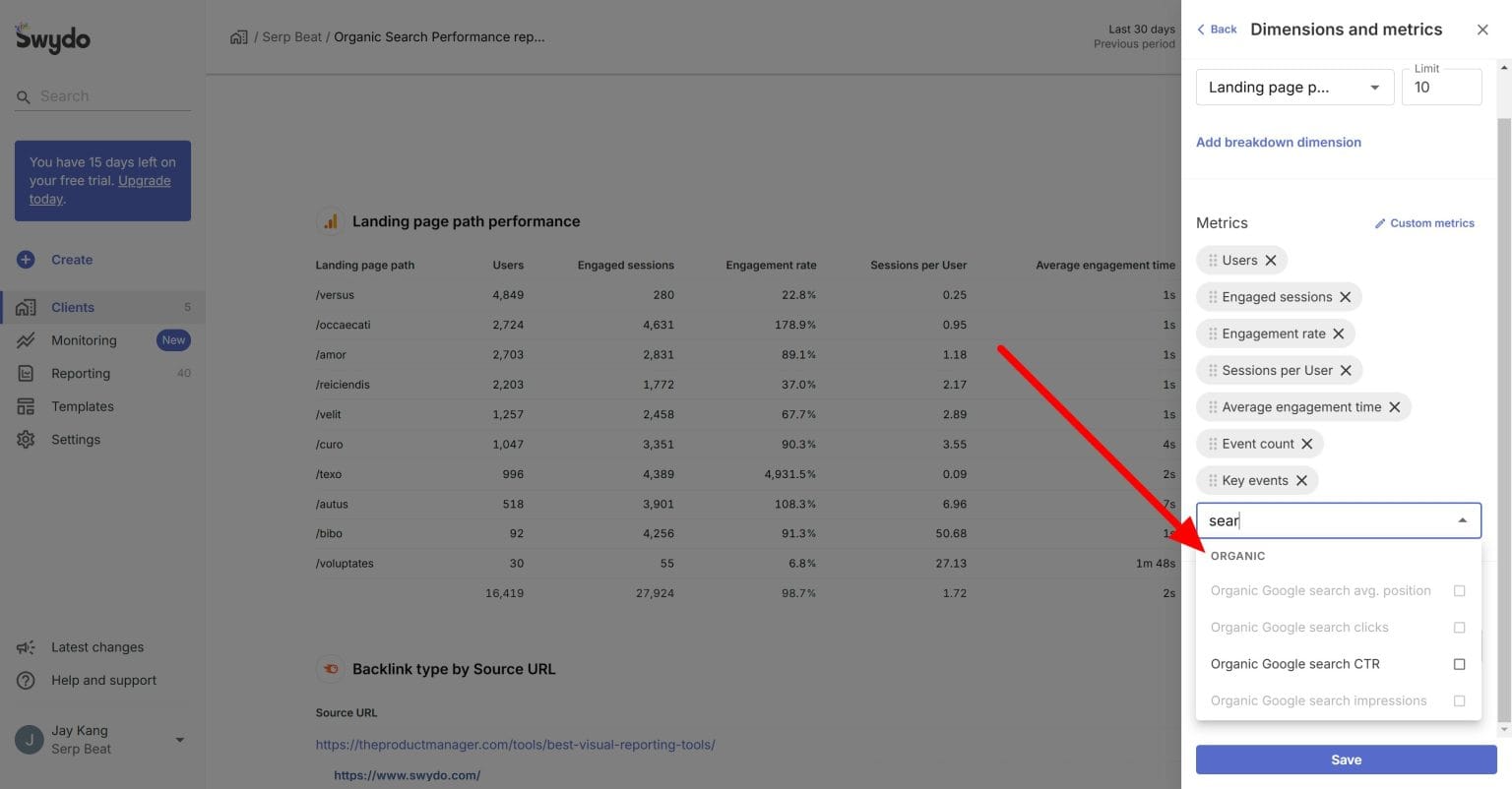The image size is (1512, 789).
Task: Click the Custom metrics pencil icon
Action: (1381, 222)
